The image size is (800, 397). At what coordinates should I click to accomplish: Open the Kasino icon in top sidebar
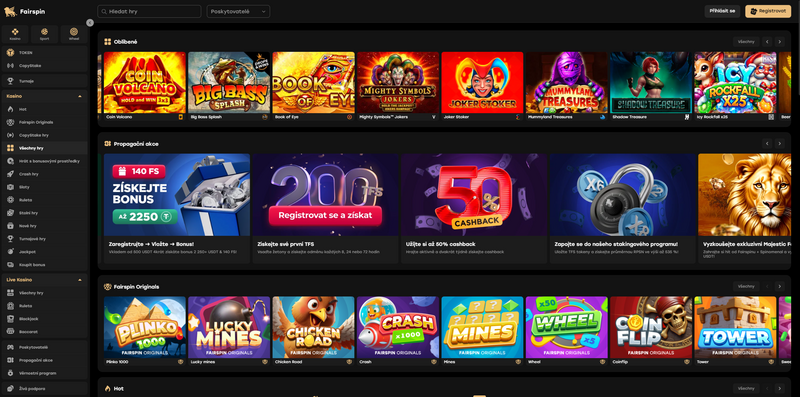tap(15, 34)
